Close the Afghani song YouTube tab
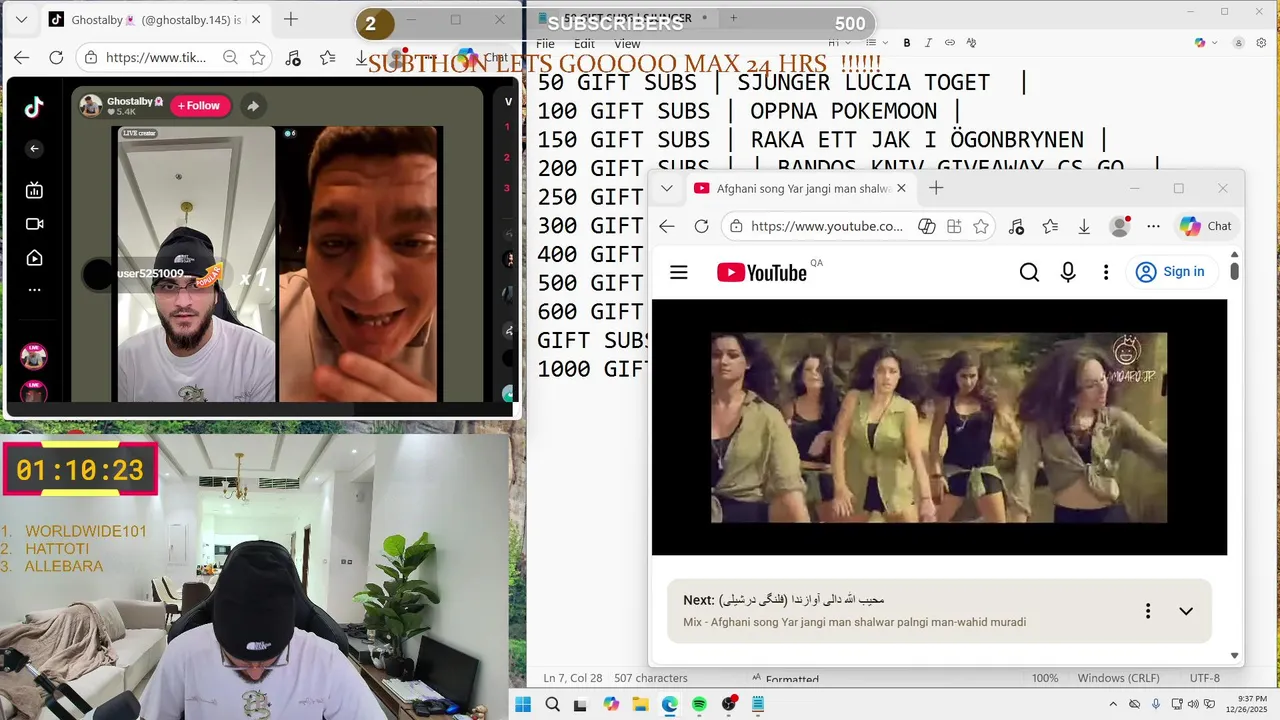Viewport: 1280px width, 720px height. point(901,188)
